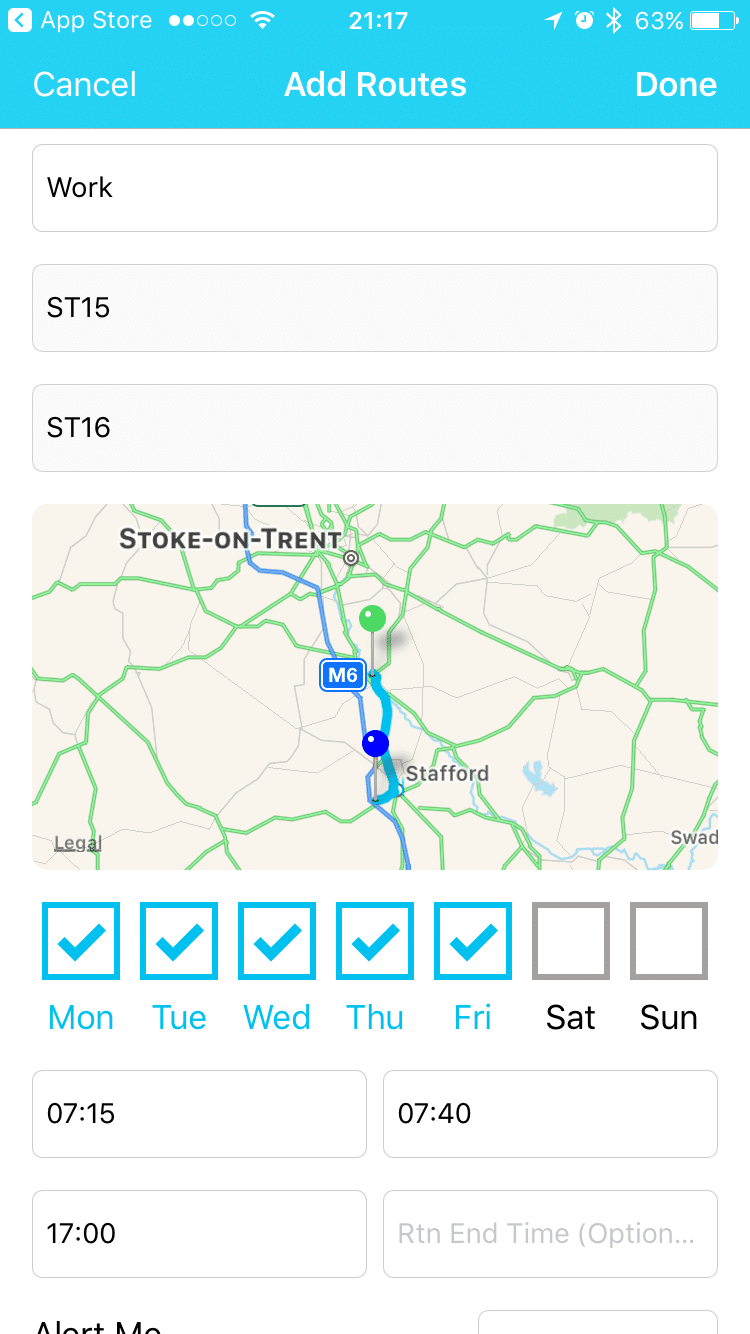750x1334 pixels.
Task: Tap the Bluetooth icon in status bar
Action: point(614,20)
